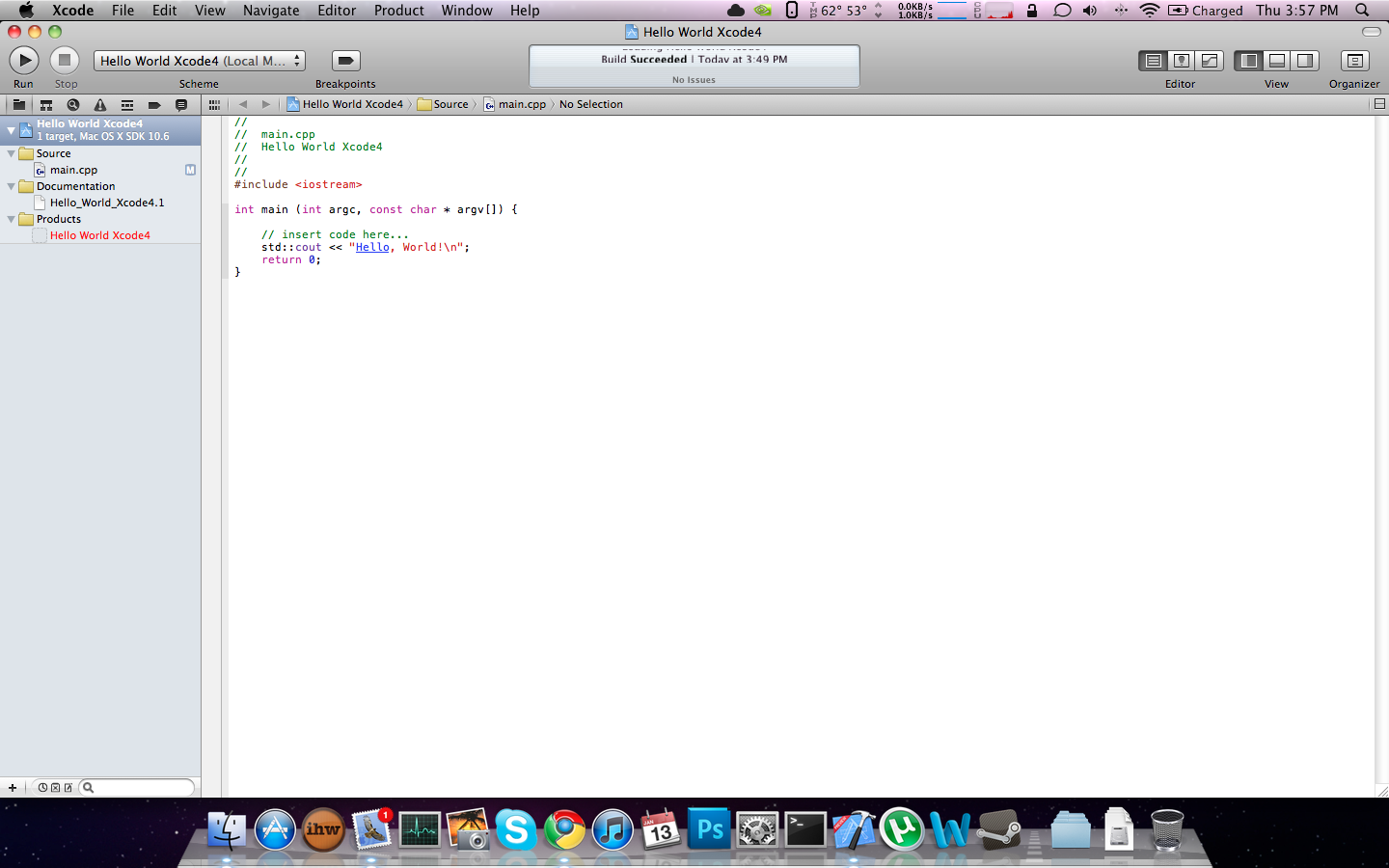Image resolution: width=1389 pixels, height=868 pixels.
Task: Open Spotlight search magnifier in menu bar
Action: click(1362, 11)
